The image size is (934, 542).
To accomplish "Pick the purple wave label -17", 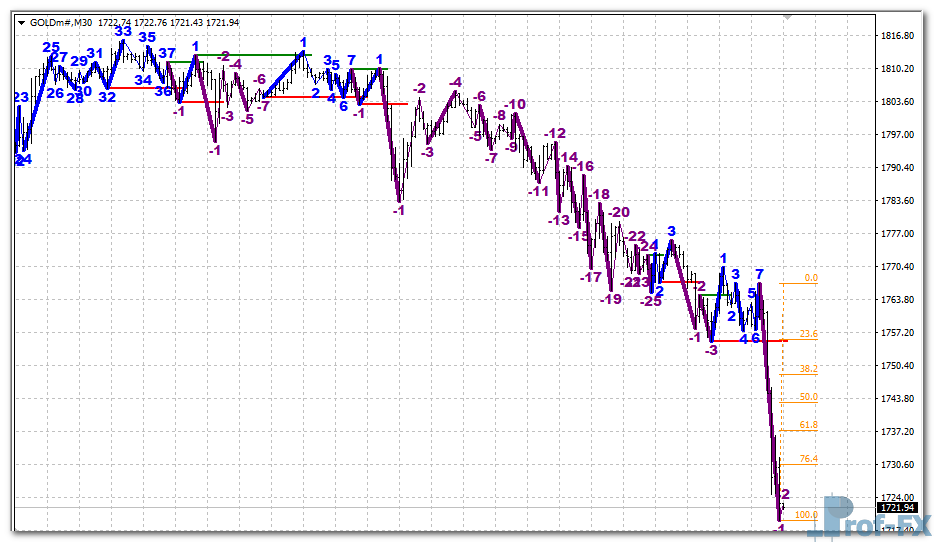I will [592, 277].
